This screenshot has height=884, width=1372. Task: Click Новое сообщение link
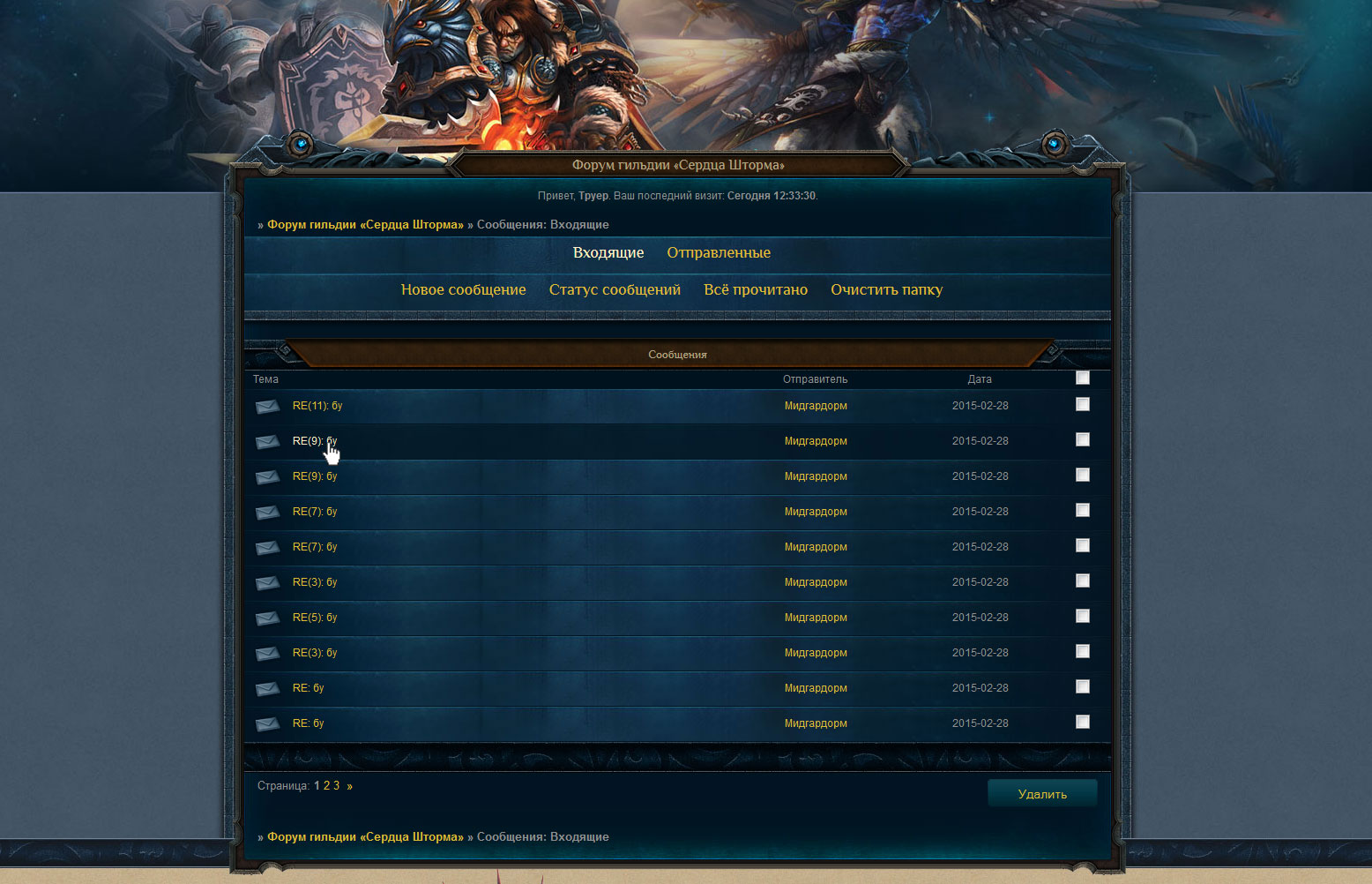pos(464,290)
